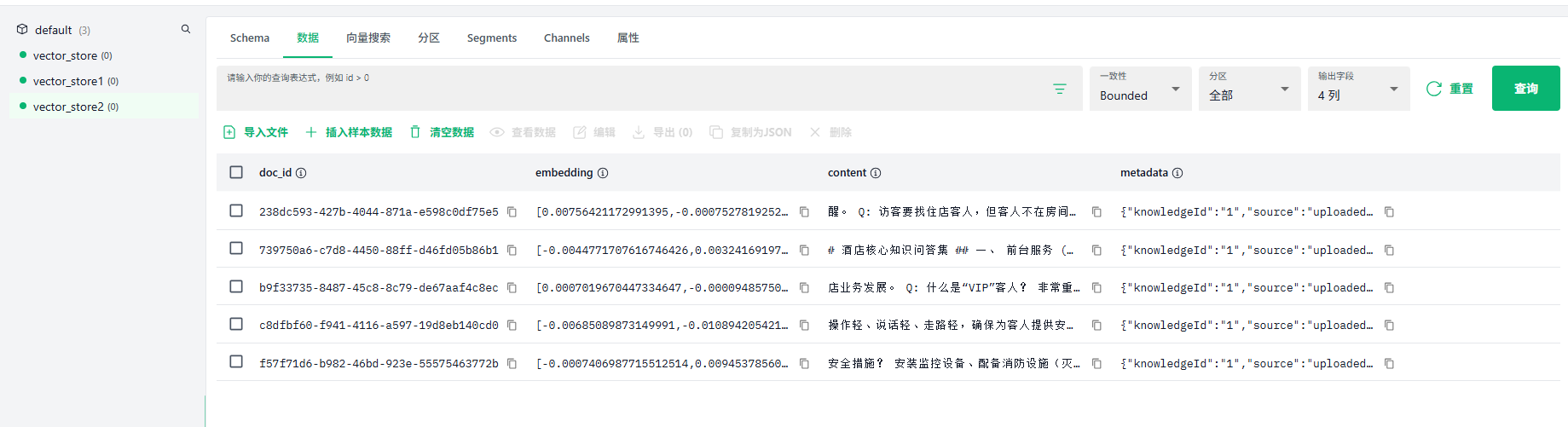Select the row c8dfbf60-f941-4116-a597-19d8eb140cd0

coord(236,324)
